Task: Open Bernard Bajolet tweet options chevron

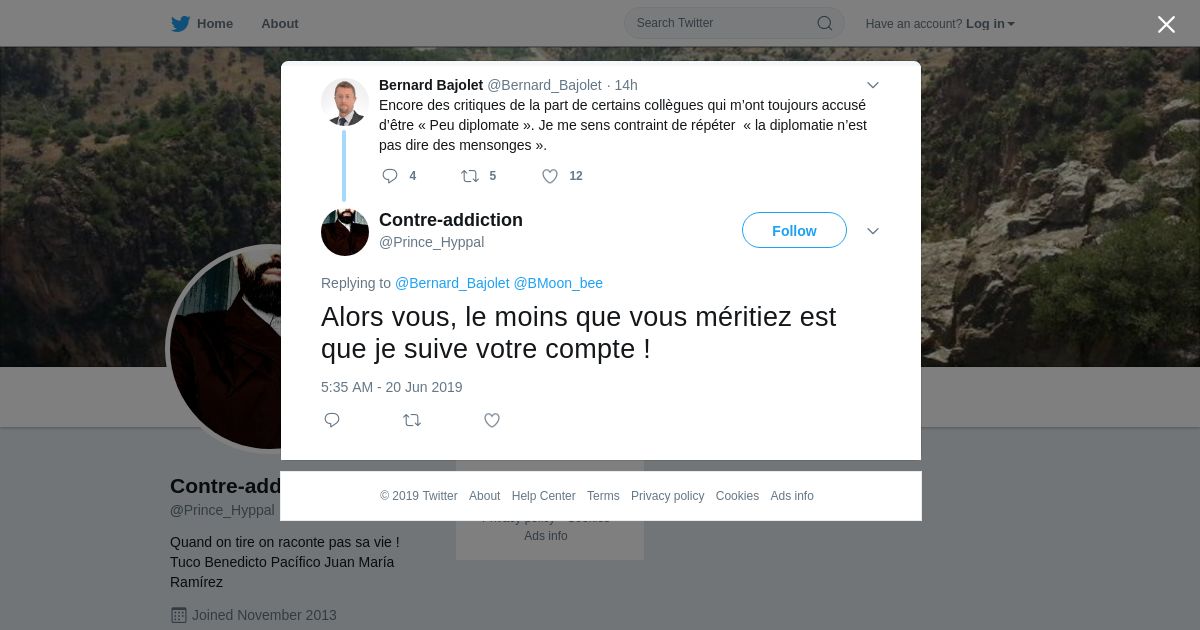Action: point(873,86)
